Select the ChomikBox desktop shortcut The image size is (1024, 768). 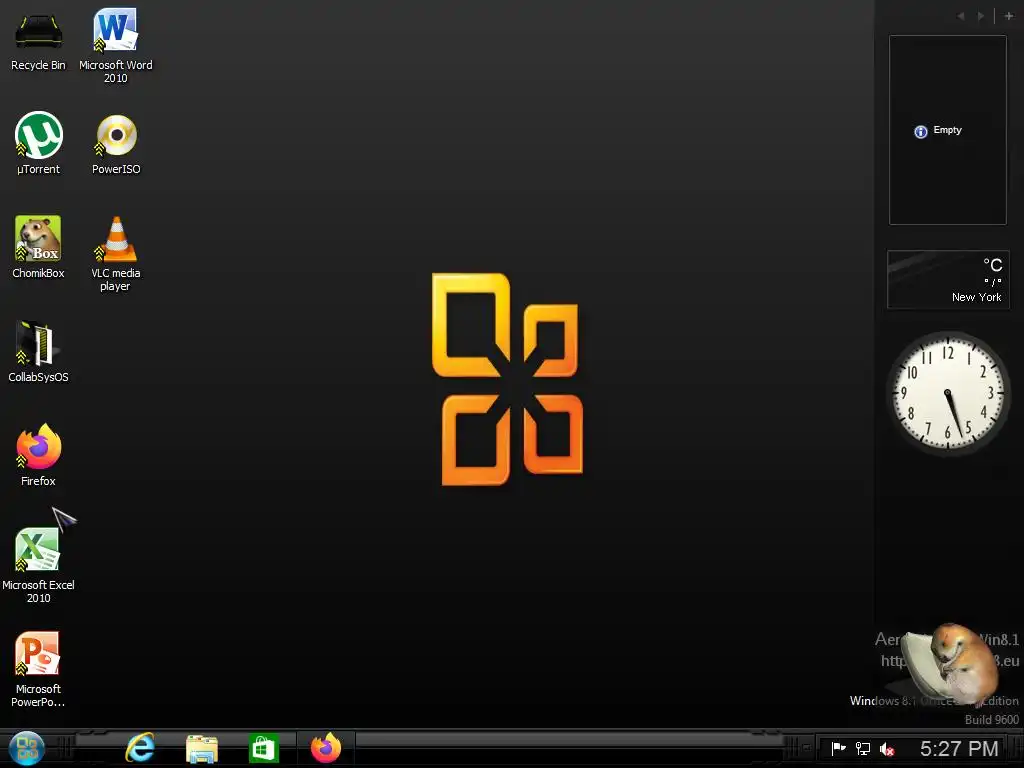[38, 248]
